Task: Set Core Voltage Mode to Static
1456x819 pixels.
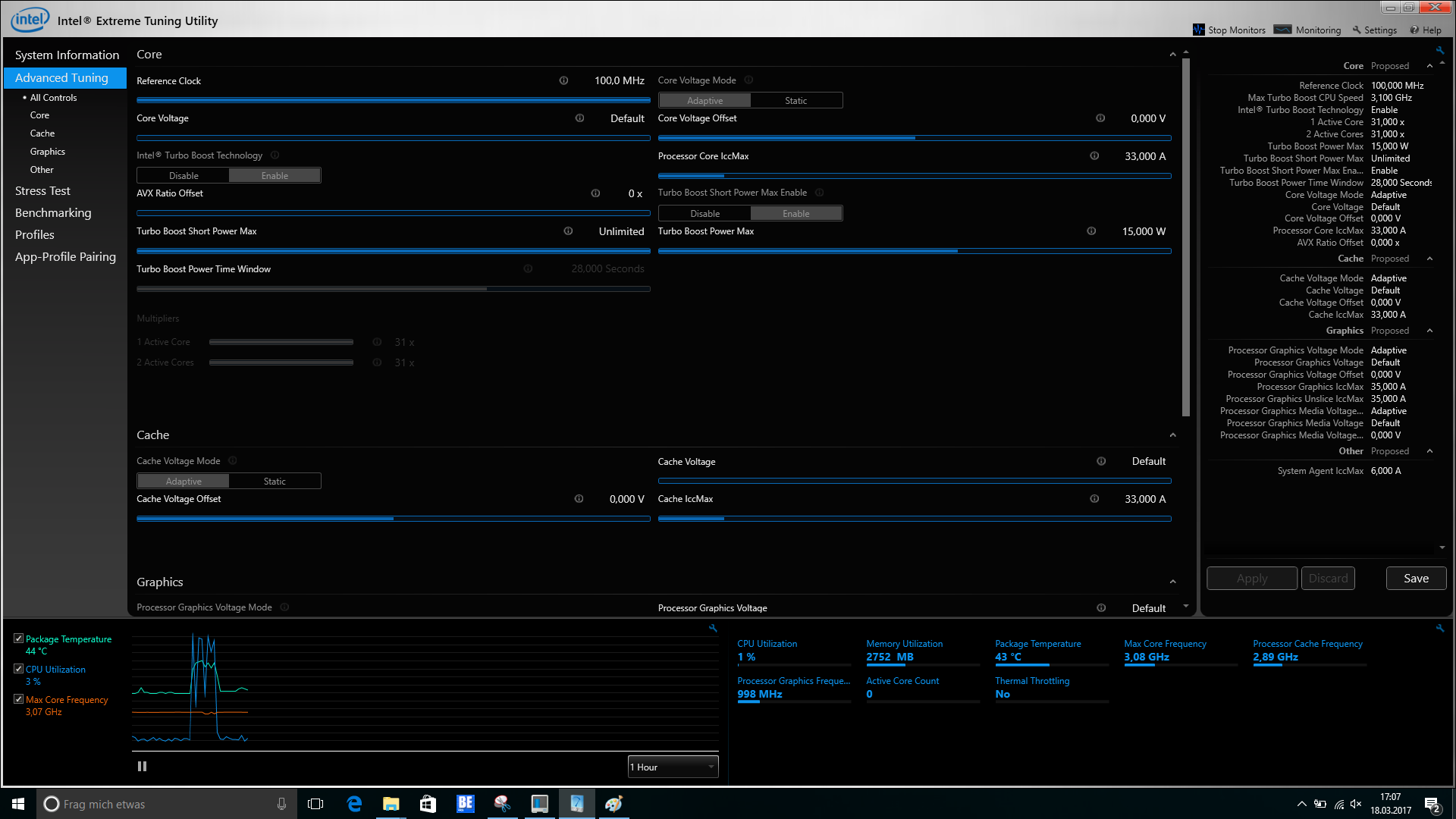Action: [795, 100]
